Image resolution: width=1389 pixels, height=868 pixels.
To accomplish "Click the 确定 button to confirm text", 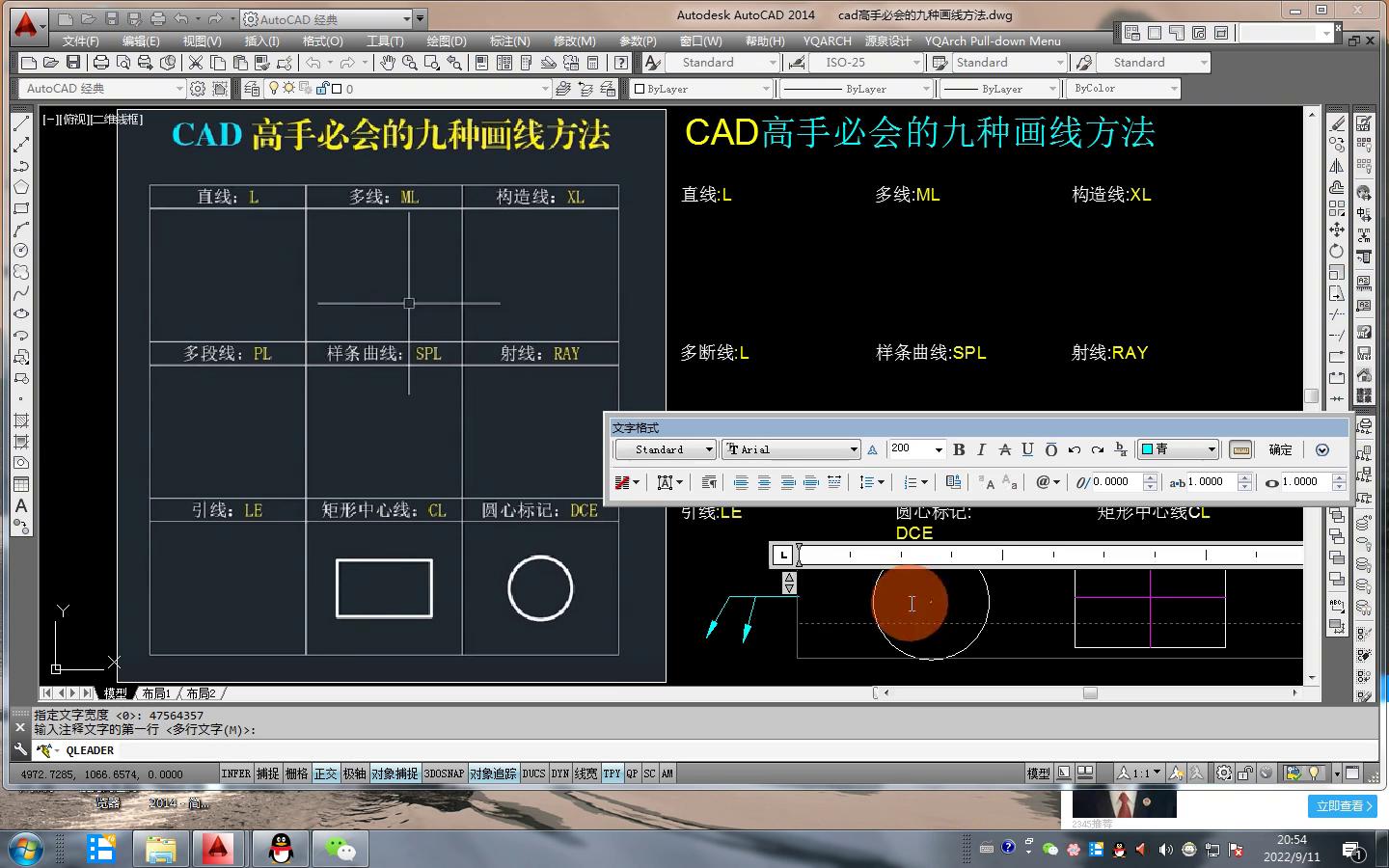I will point(1280,449).
